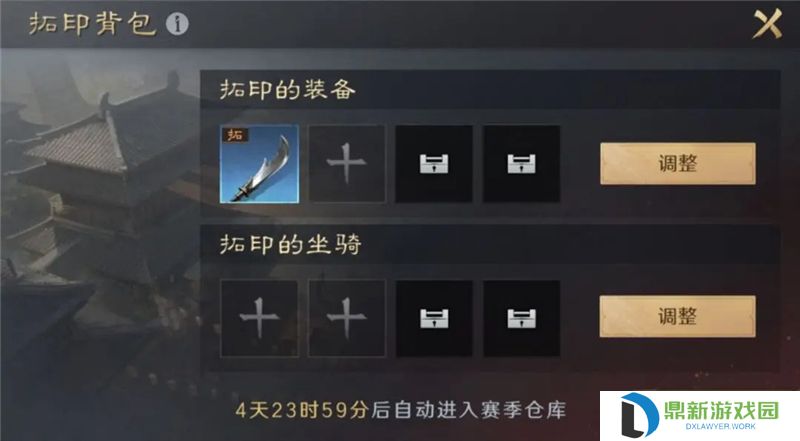800x441 pixels.
Task: Open the info icon beside 拓印背包
Action: pyautogui.click(x=177, y=23)
